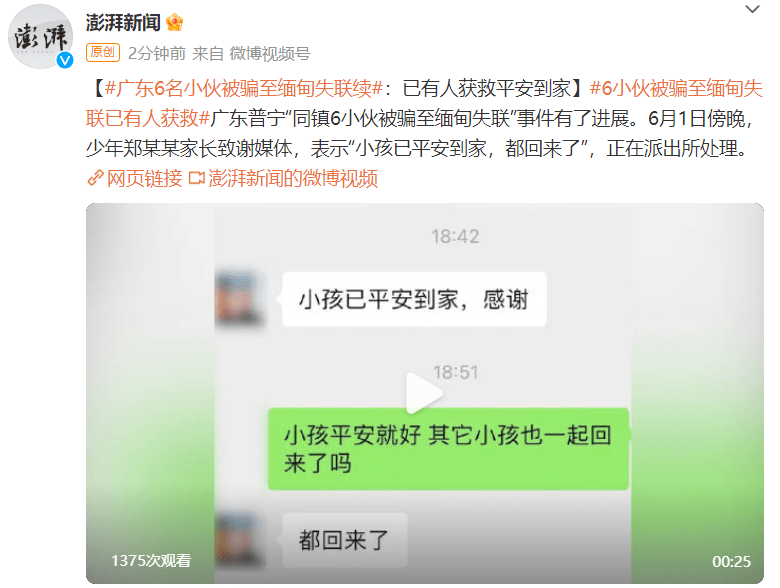Play the video using the center play button
Image resolution: width=780 pixels, height=588 pixels.
click(424, 393)
